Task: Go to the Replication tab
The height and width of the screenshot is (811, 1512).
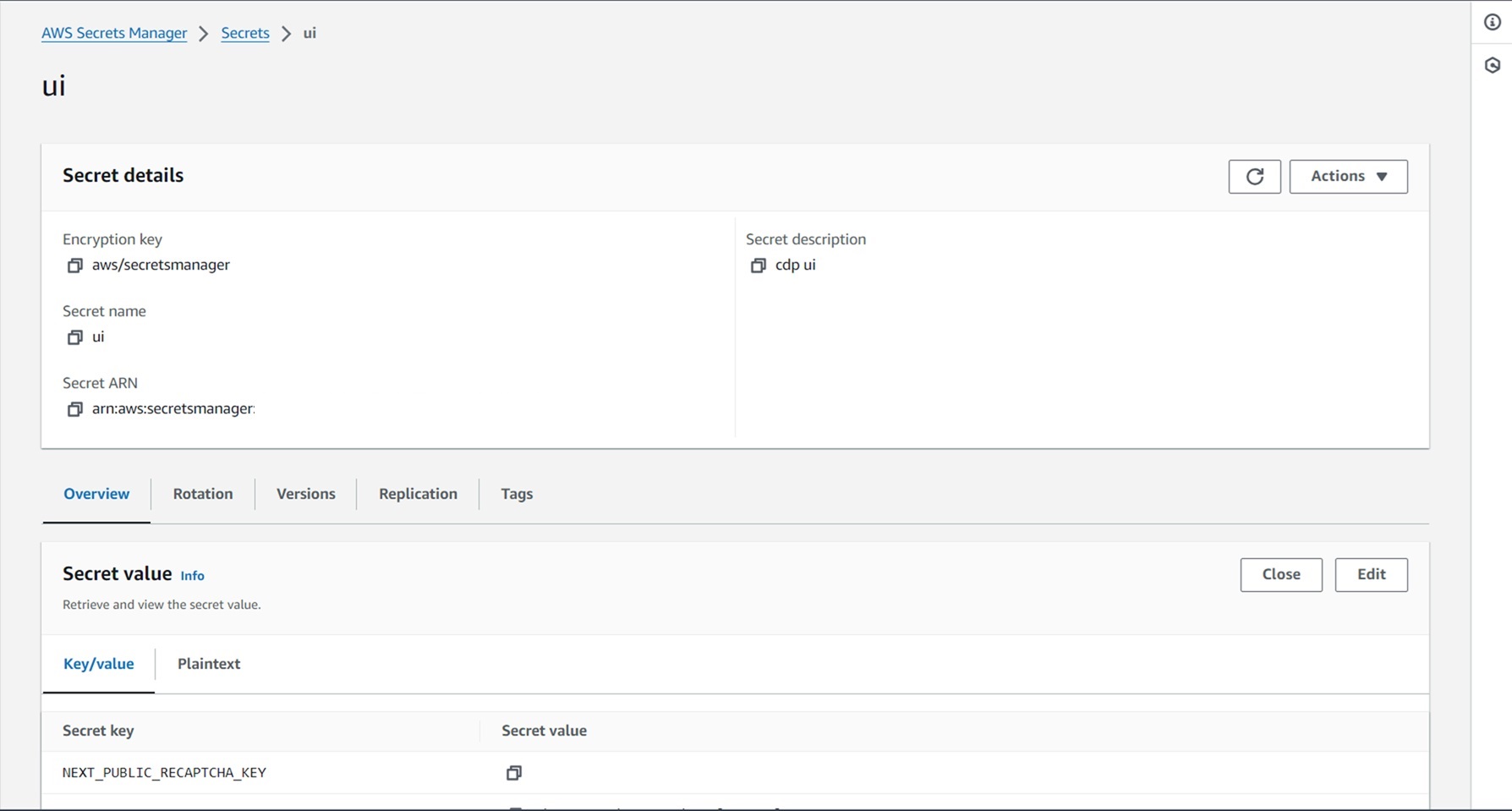Action: (x=418, y=494)
